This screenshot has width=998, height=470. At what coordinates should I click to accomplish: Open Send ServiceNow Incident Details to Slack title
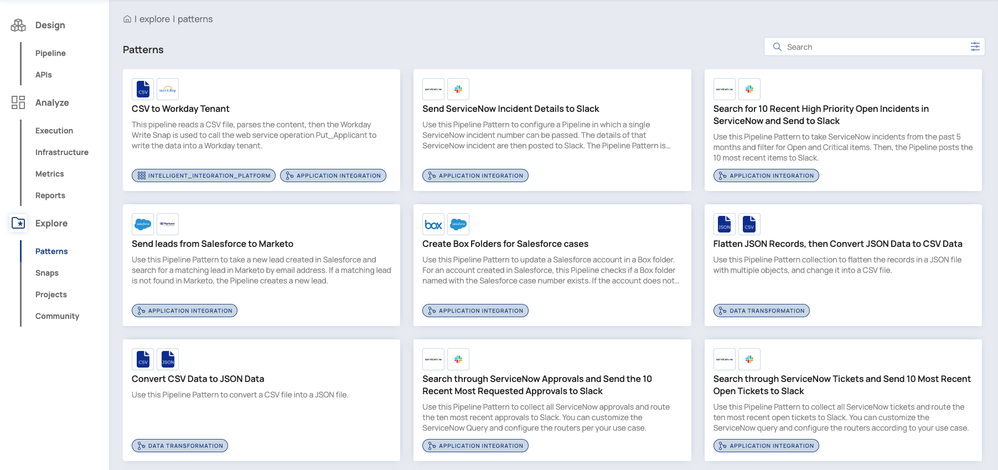pyautogui.click(x=511, y=109)
